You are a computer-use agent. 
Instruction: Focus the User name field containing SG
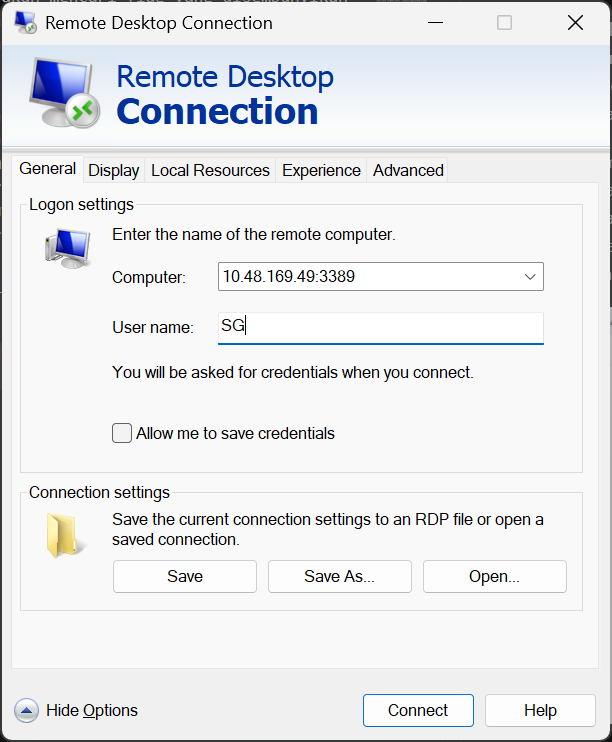coord(381,327)
